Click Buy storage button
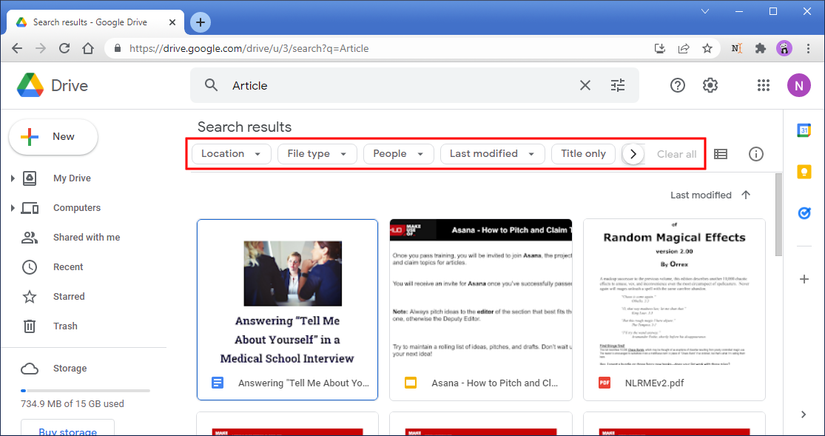This screenshot has width=825, height=436. coord(67,428)
